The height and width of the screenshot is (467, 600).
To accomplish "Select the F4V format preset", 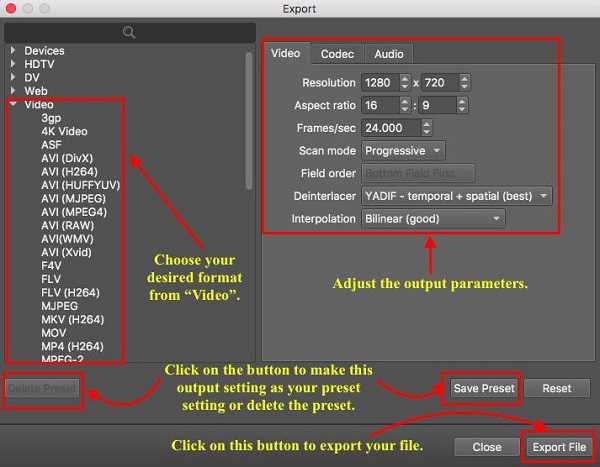I will 51,266.
